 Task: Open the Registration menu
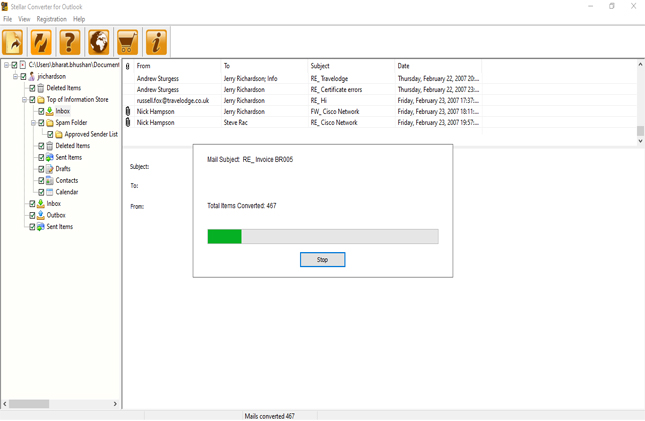click(x=51, y=19)
